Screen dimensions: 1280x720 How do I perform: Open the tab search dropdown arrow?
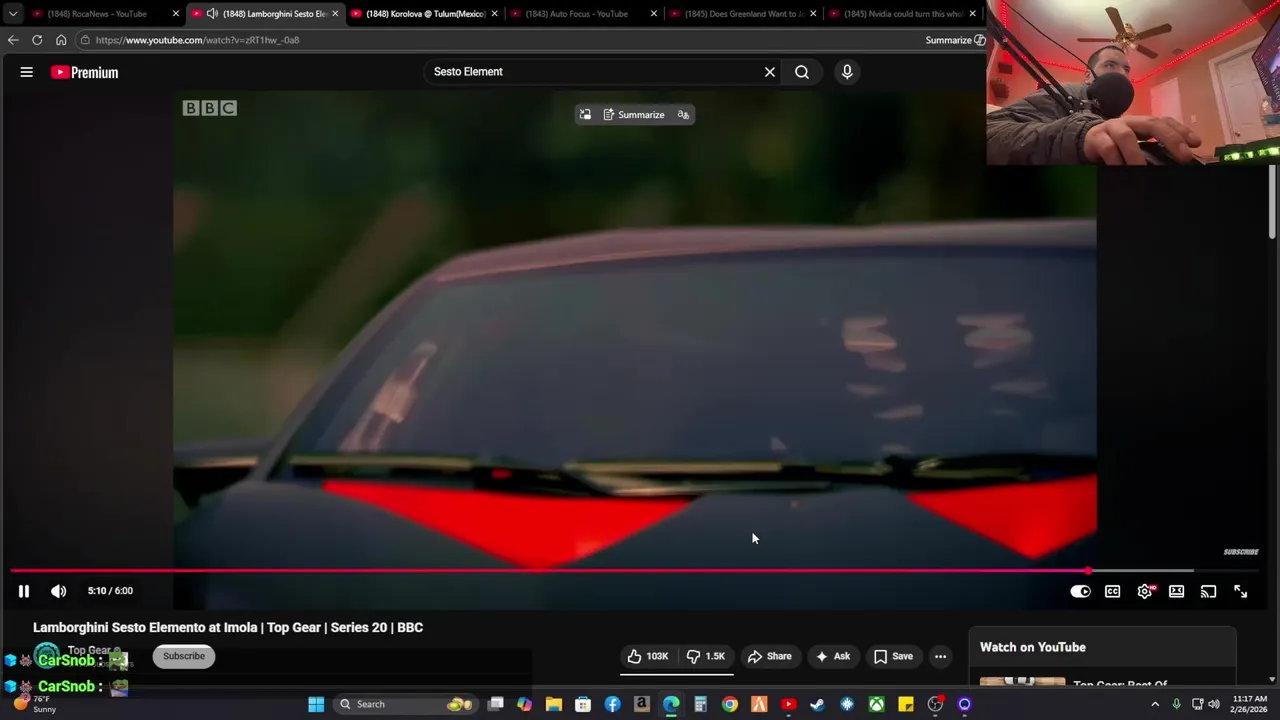click(12, 14)
